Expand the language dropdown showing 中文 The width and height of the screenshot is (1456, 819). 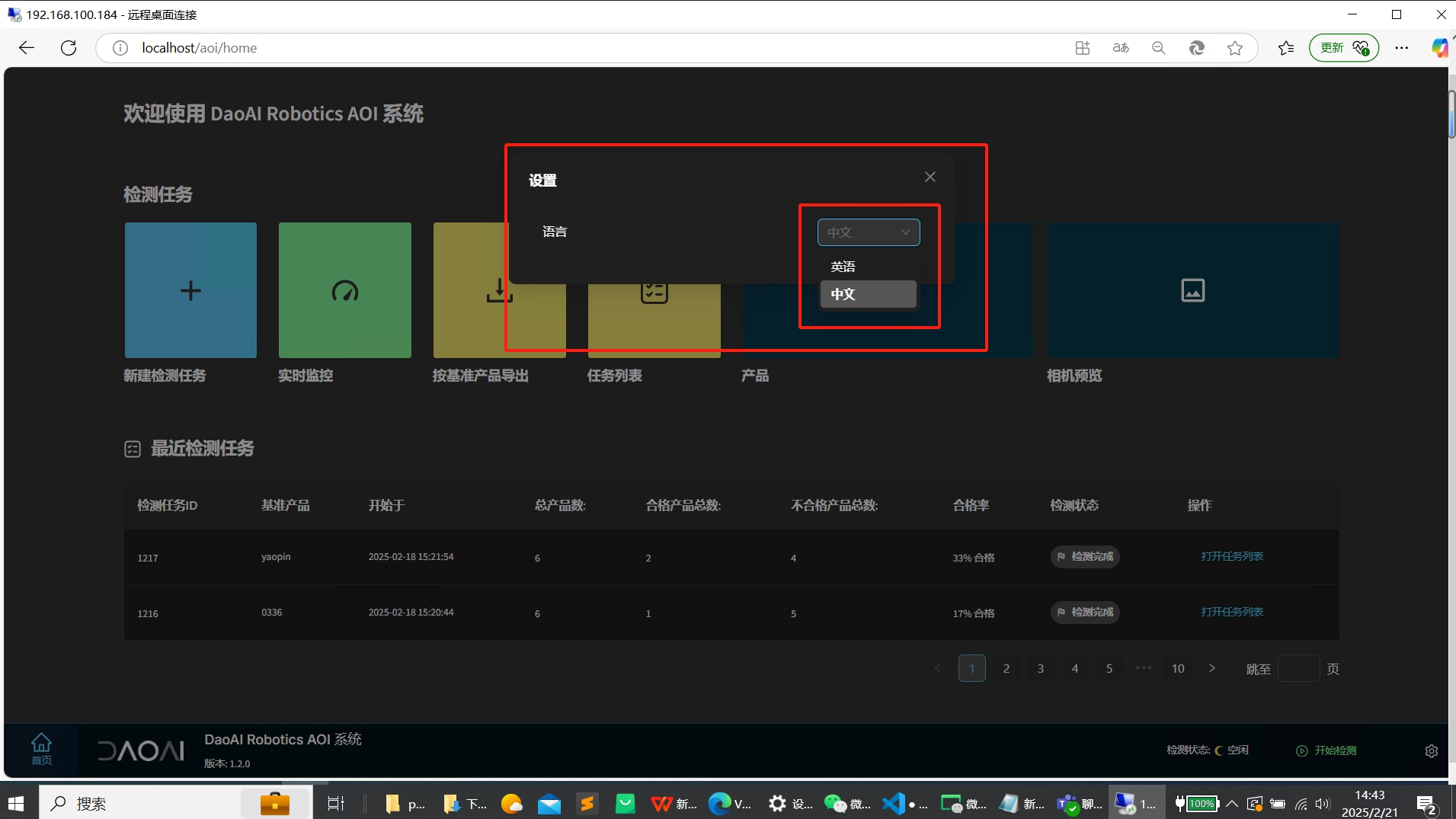869,232
